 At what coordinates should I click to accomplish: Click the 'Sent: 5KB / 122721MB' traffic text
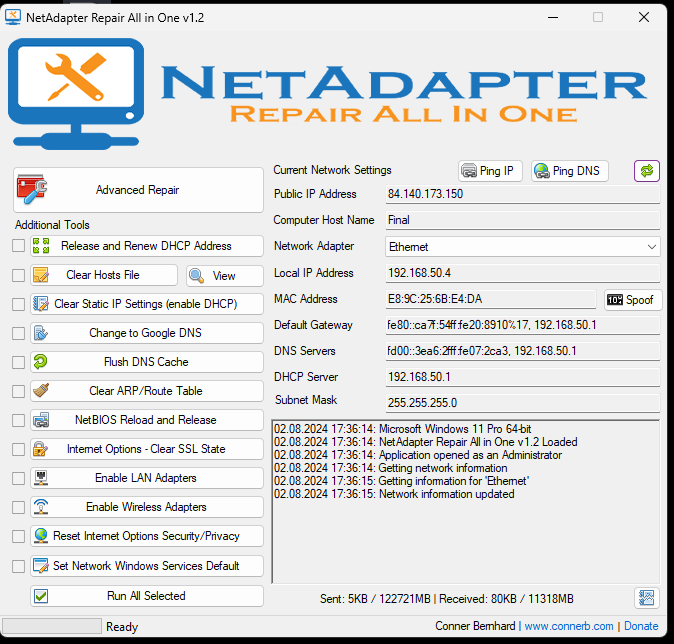coord(375,599)
